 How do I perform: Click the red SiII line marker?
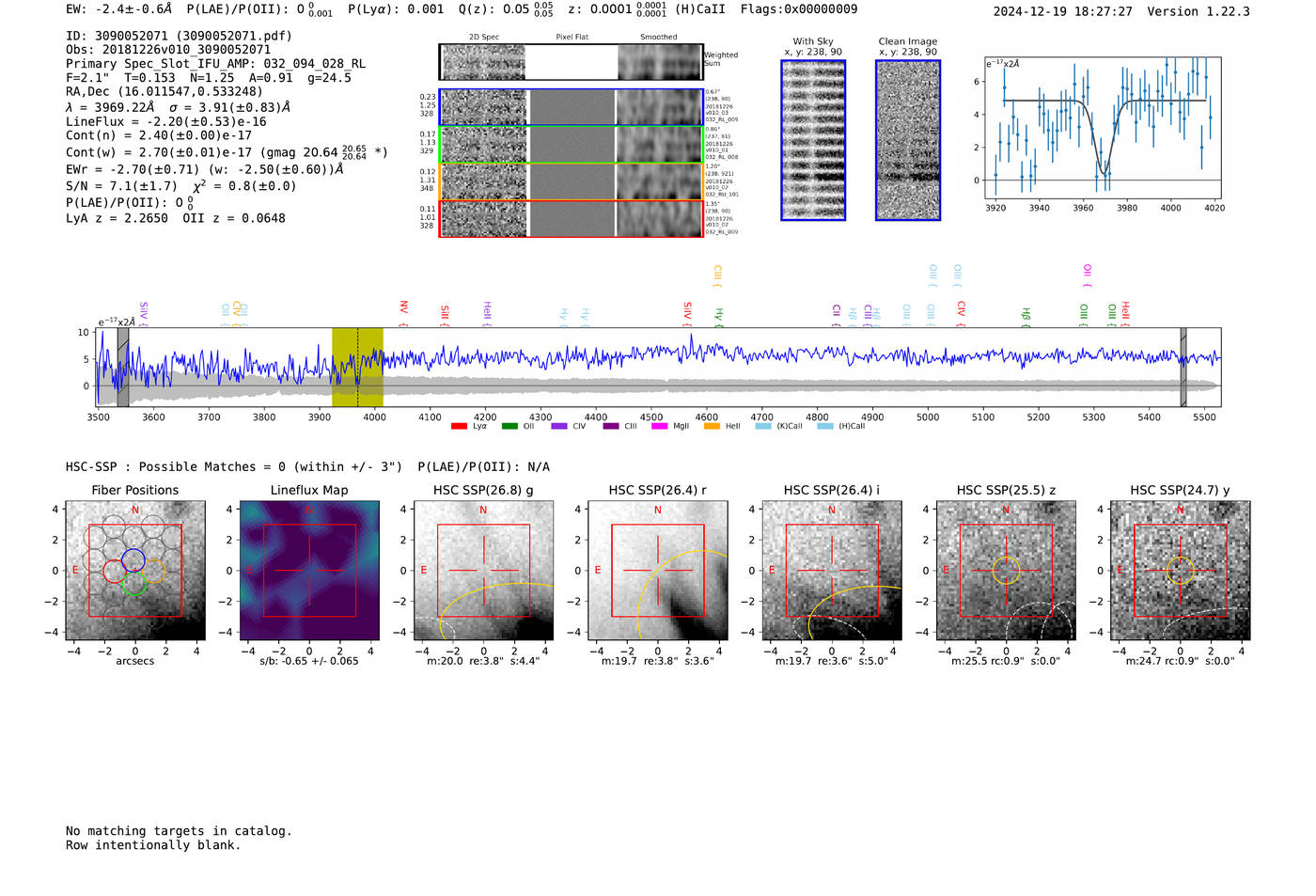[x=445, y=315]
